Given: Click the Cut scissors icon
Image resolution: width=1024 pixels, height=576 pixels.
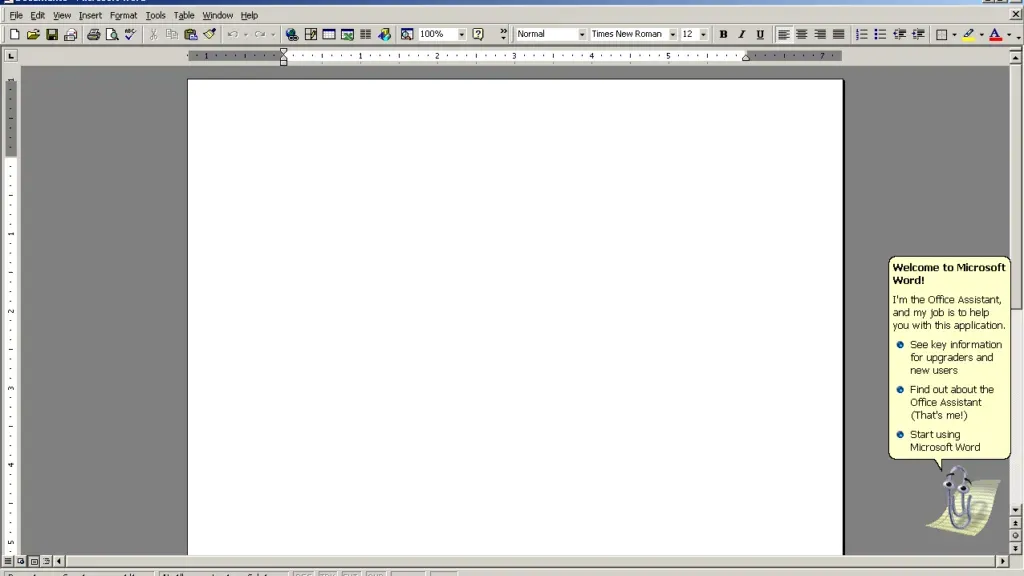Looking at the screenshot, I should coord(153,35).
